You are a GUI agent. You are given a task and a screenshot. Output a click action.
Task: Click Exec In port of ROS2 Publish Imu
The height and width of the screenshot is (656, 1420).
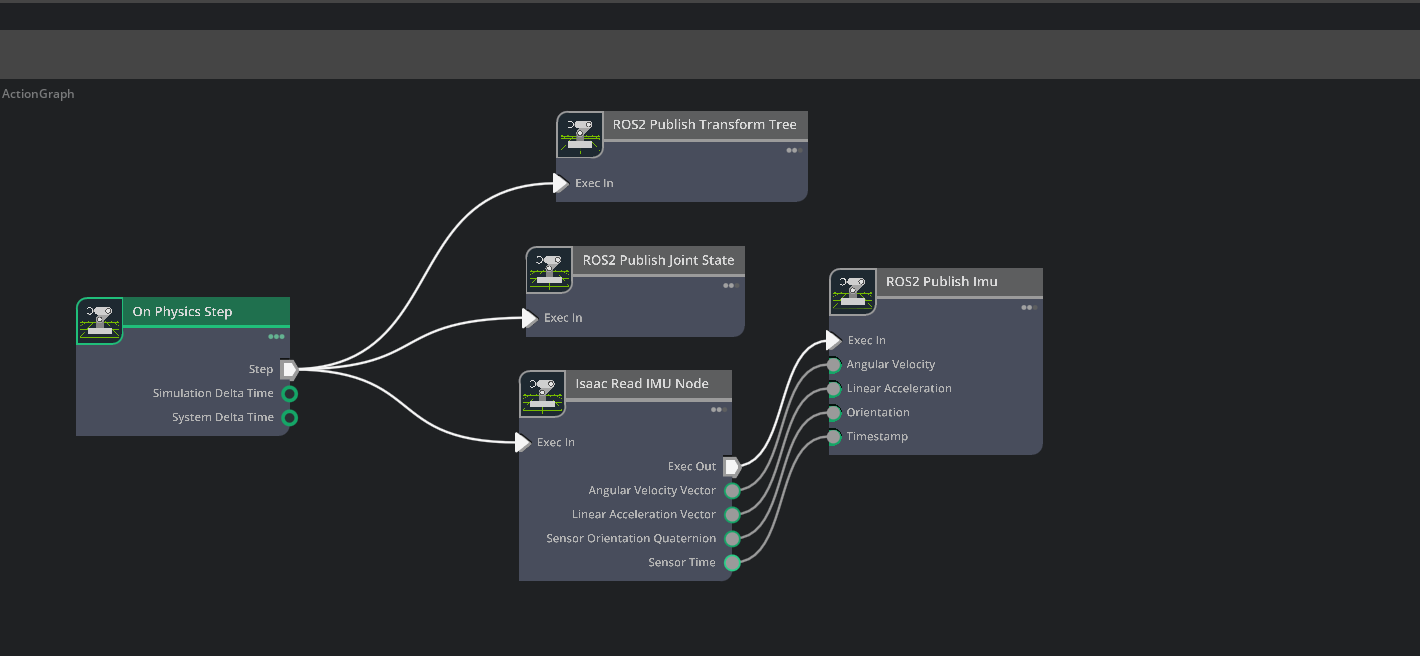tap(834, 340)
